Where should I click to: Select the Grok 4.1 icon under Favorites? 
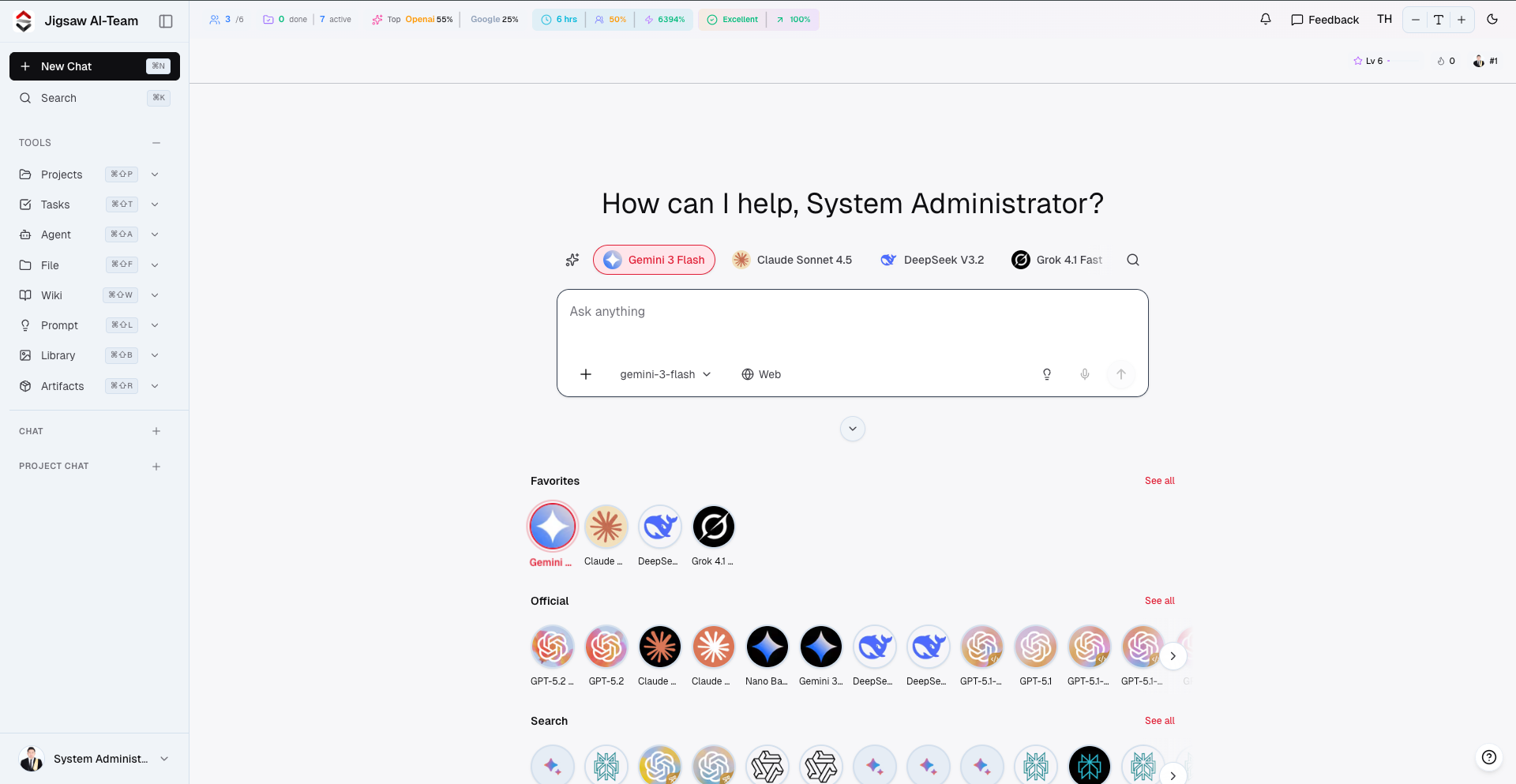tap(714, 527)
